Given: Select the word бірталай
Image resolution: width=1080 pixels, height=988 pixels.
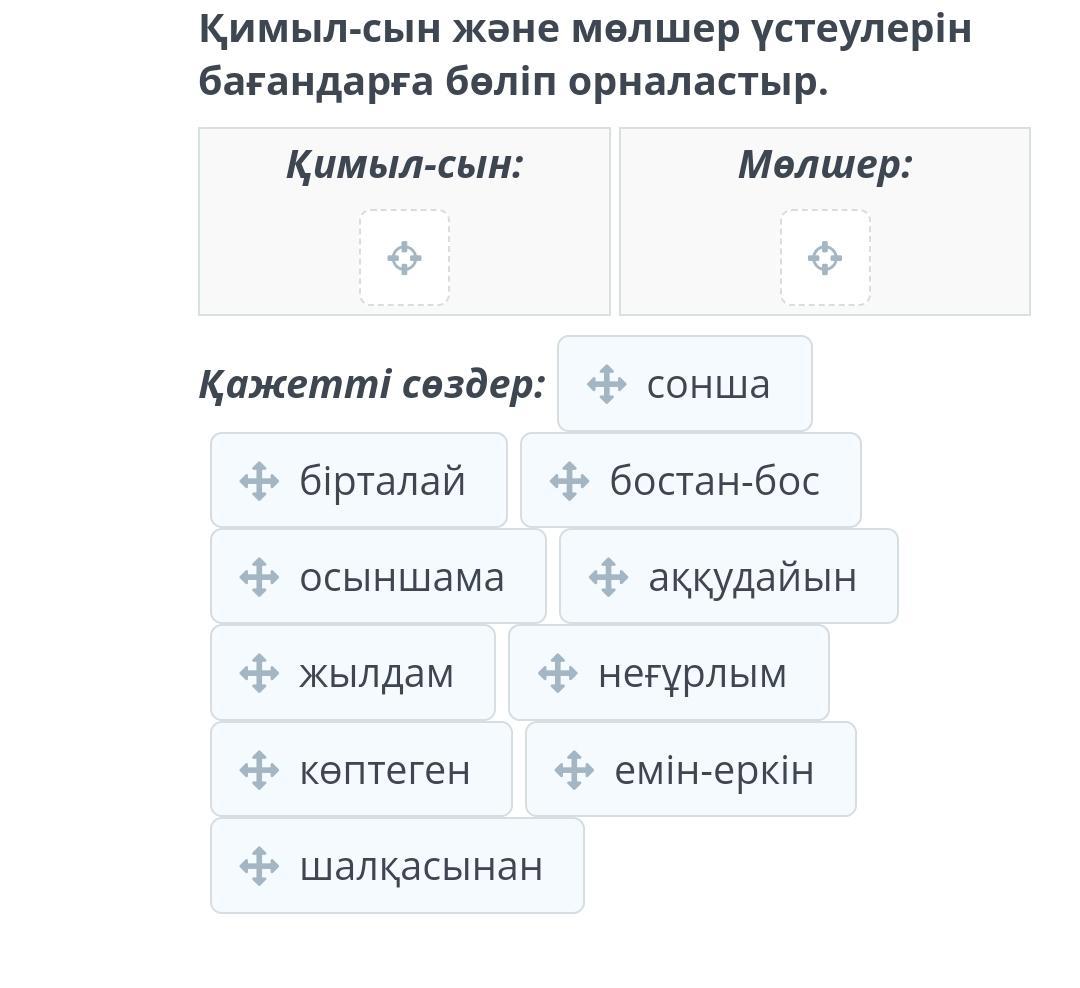Looking at the screenshot, I should click(382, 480).
